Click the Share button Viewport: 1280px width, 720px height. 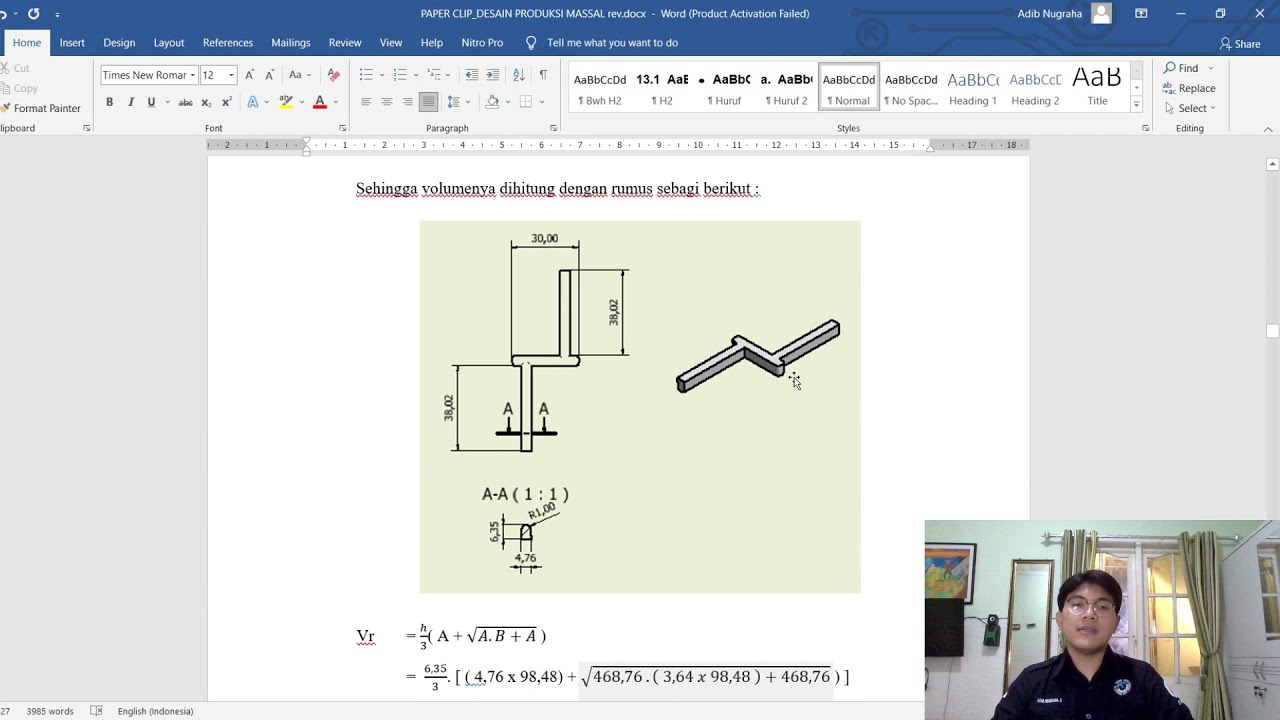1240,44
